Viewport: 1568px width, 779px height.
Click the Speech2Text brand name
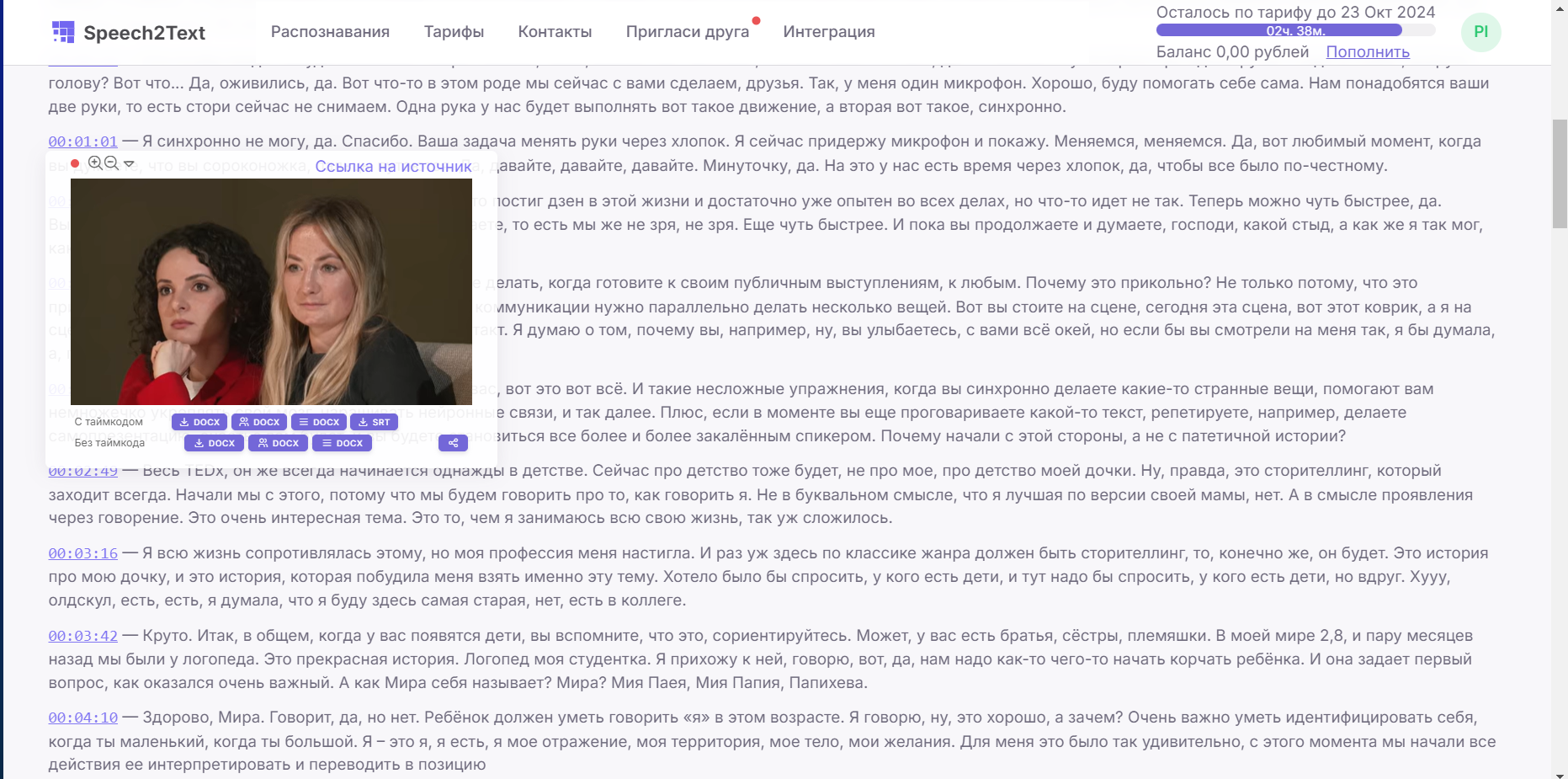pos(145,33)
